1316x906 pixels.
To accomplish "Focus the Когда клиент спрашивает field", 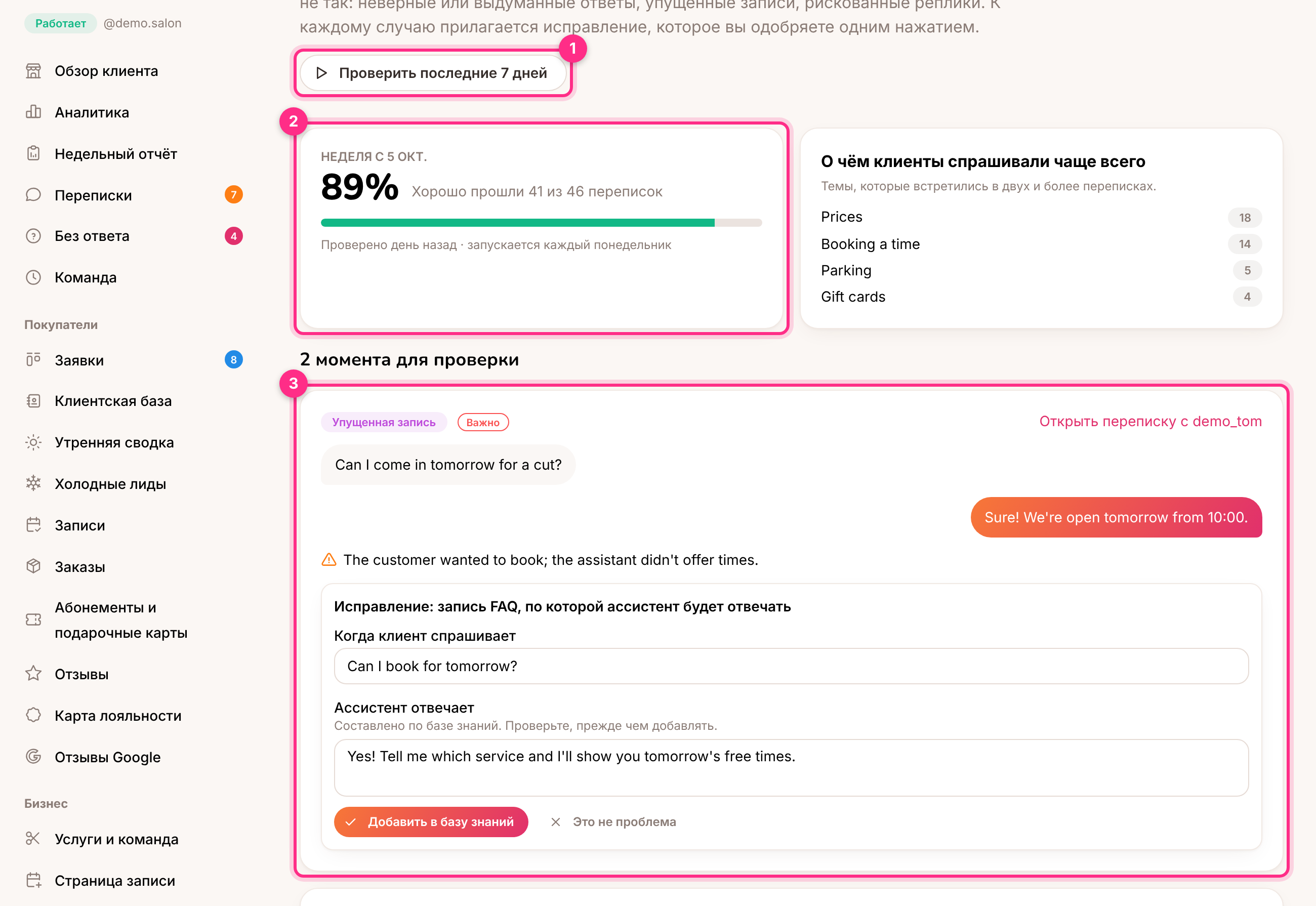I will point(791,666).
